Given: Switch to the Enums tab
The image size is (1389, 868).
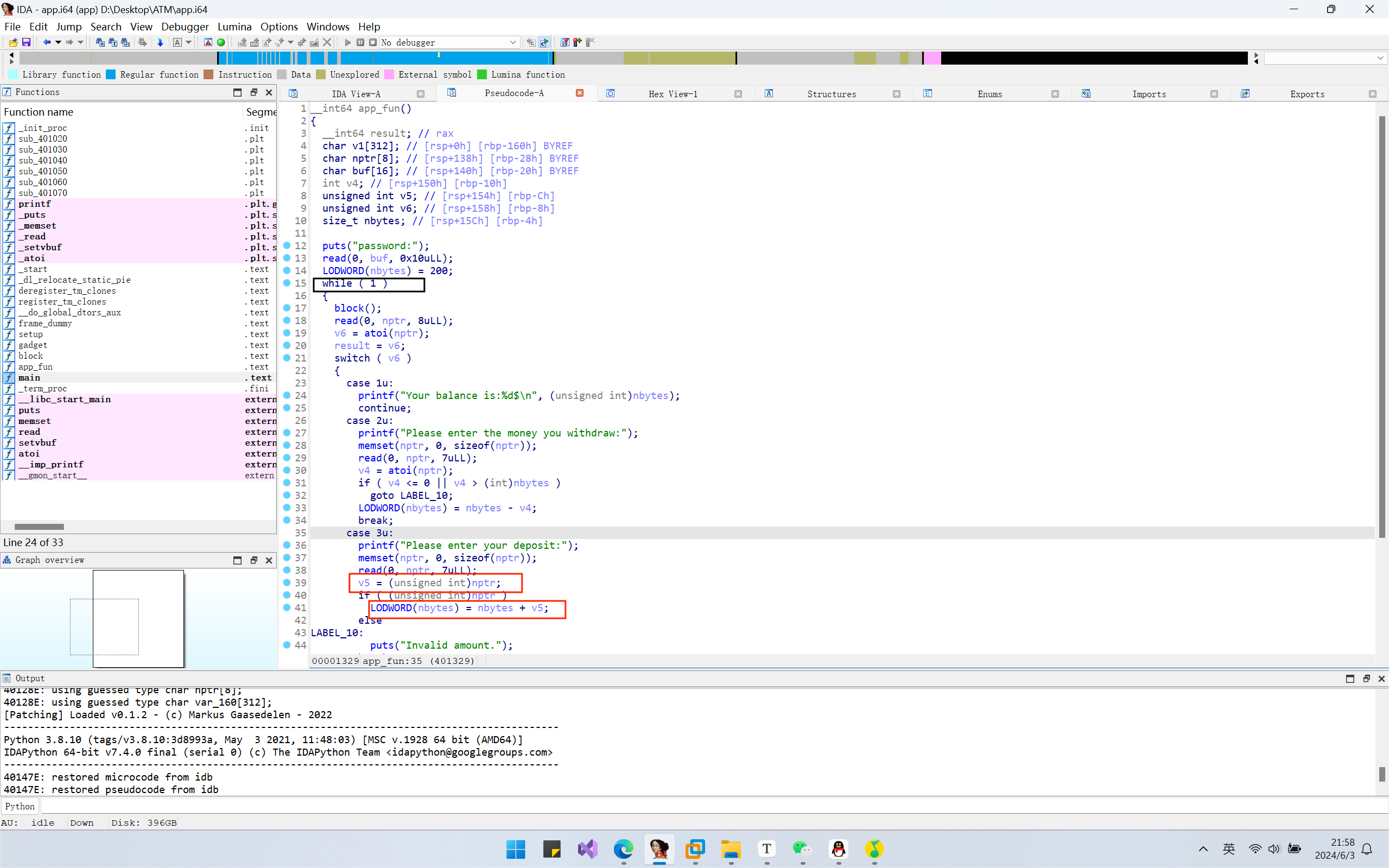Looking at the screenshot, I should pos(990,93).
